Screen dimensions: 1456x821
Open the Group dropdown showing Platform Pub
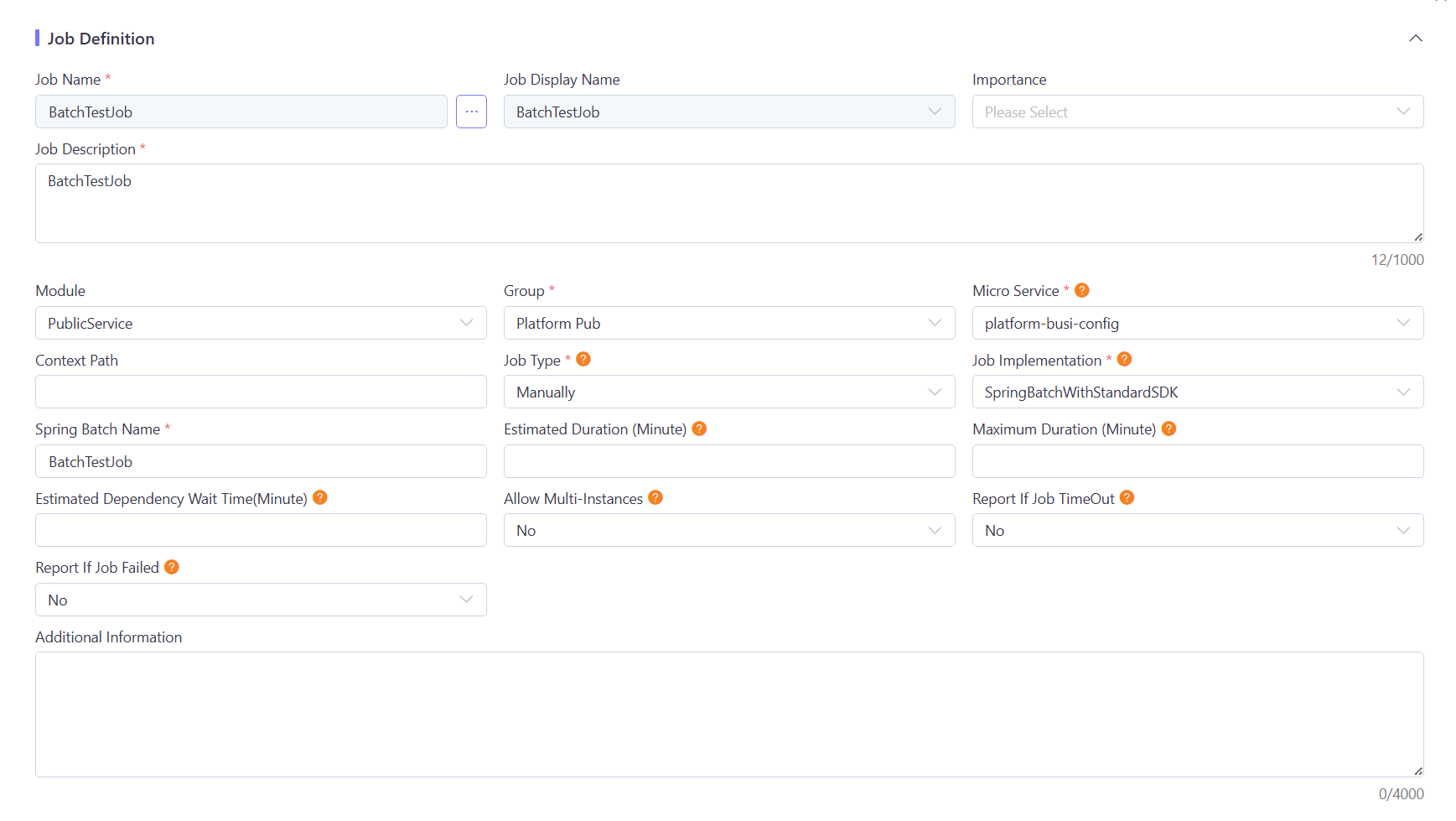(x=728, y=323)
